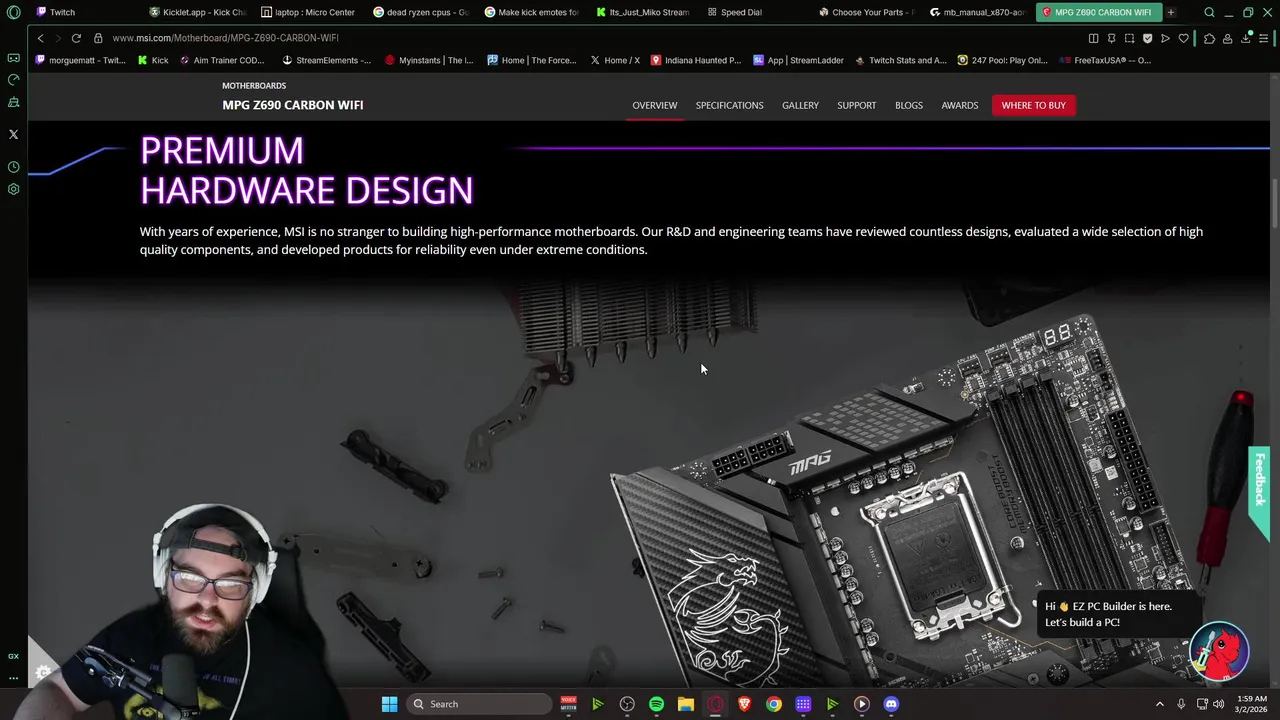Open the Indiana Haunted bookmark
The width and height of the screenshot is (1280, 720).
(696, 60)
